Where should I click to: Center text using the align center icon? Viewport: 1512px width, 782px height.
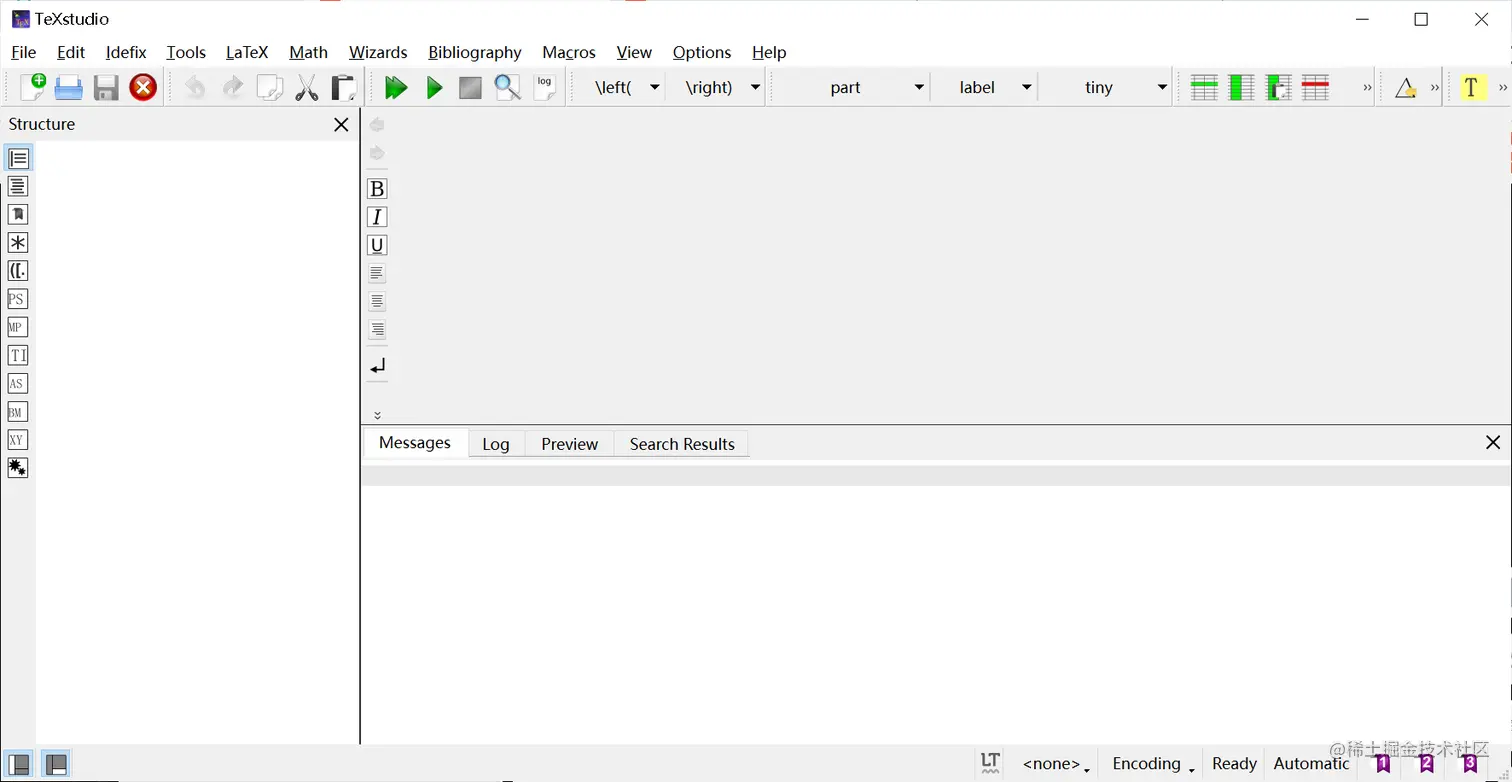coord(377,301)
